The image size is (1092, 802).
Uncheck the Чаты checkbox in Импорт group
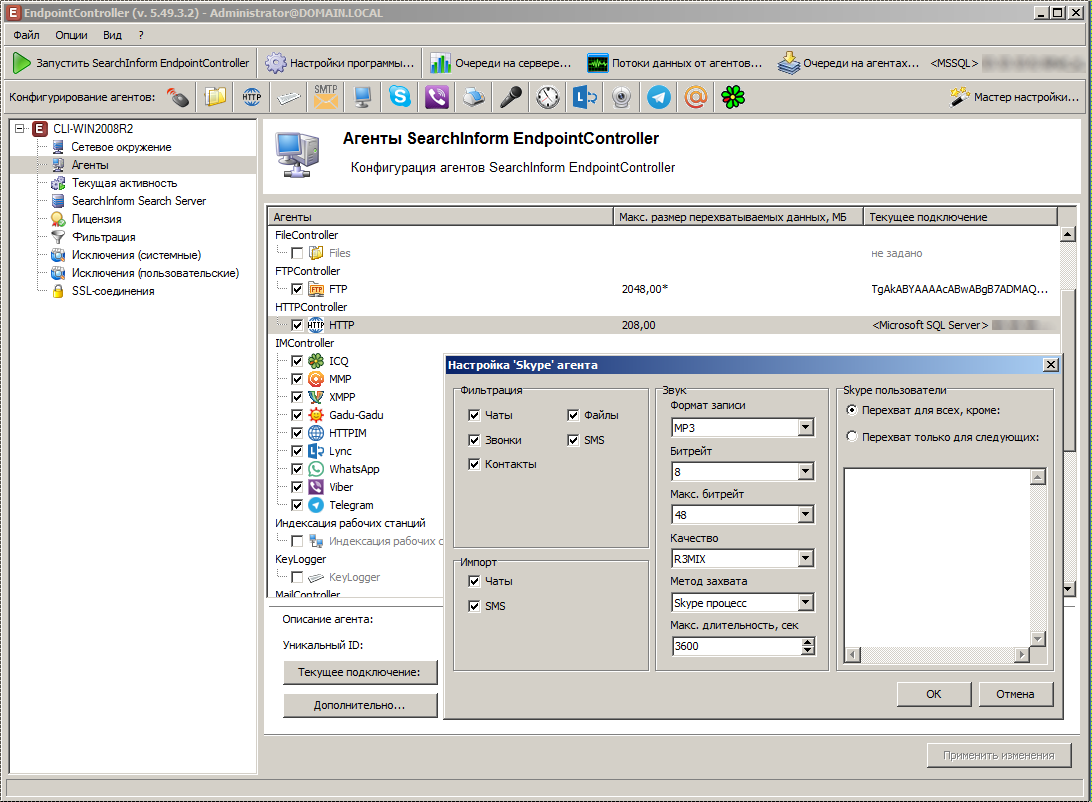[474, 581]
